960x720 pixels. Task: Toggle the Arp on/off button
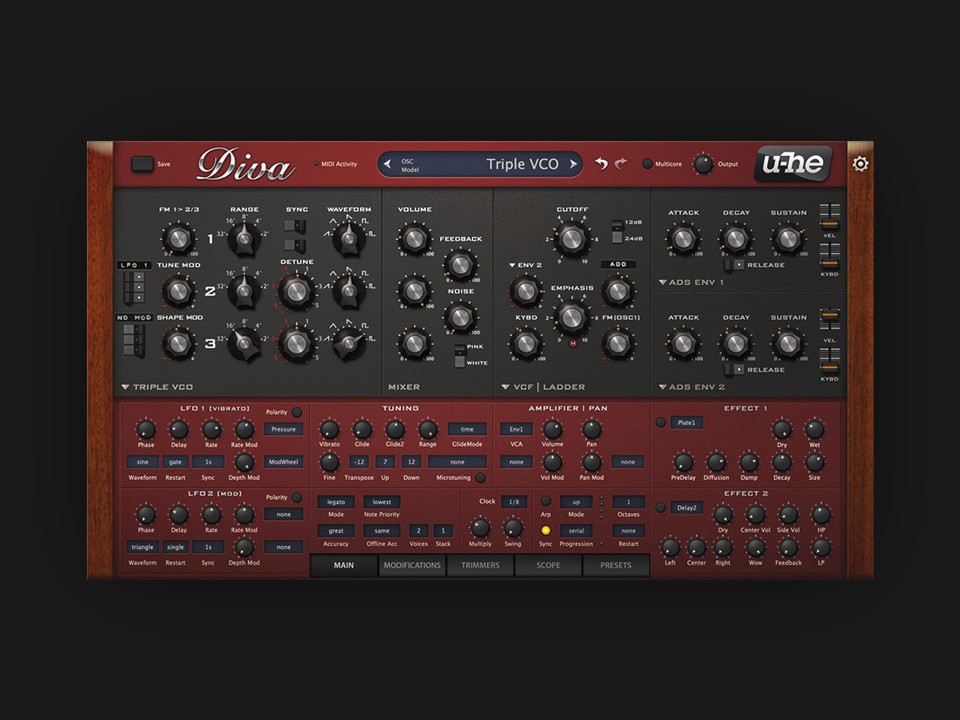pos(546,501)
